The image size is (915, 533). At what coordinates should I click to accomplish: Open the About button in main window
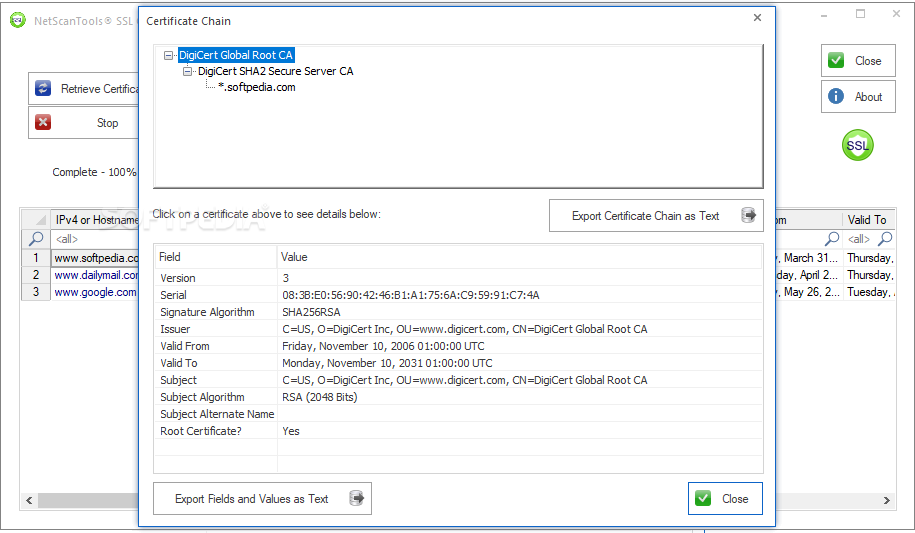coord(858,96)
